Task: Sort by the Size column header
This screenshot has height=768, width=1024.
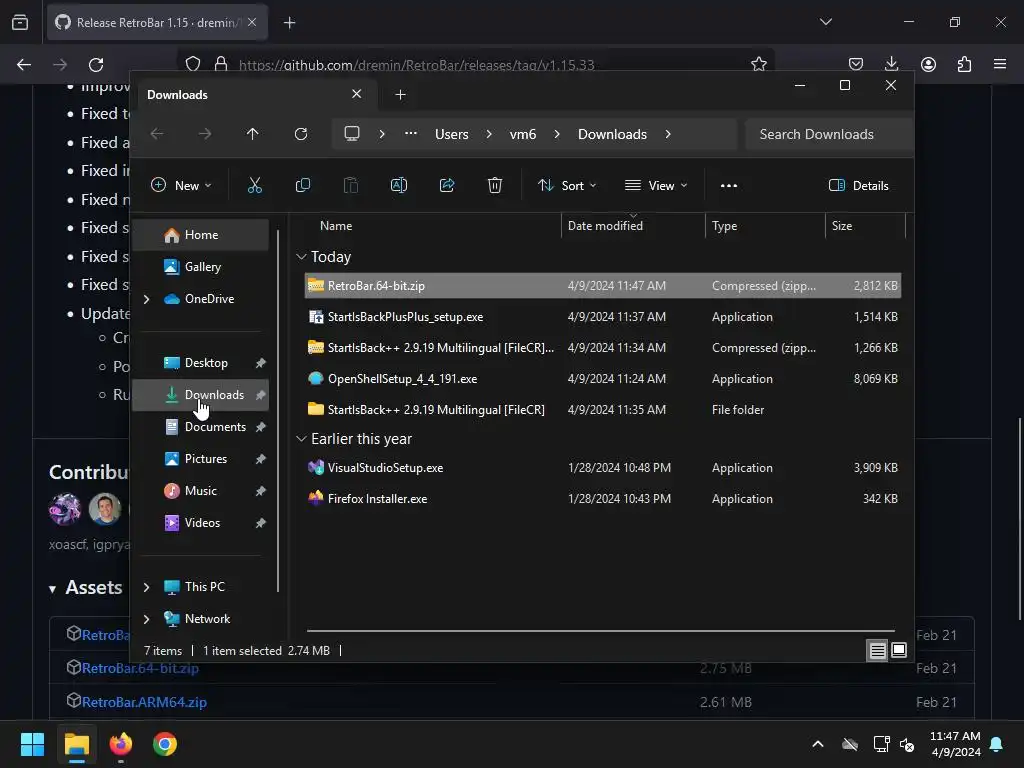Action: click(865, 226)
